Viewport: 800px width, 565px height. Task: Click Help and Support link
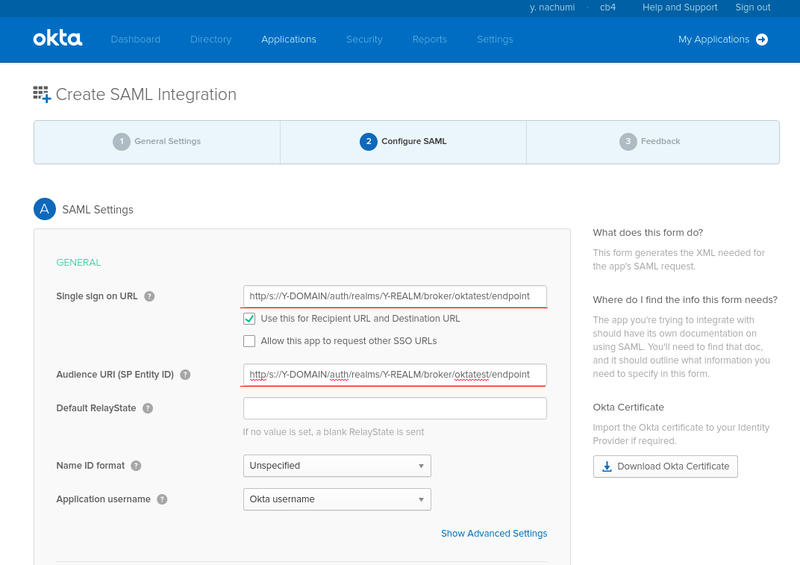680,8
